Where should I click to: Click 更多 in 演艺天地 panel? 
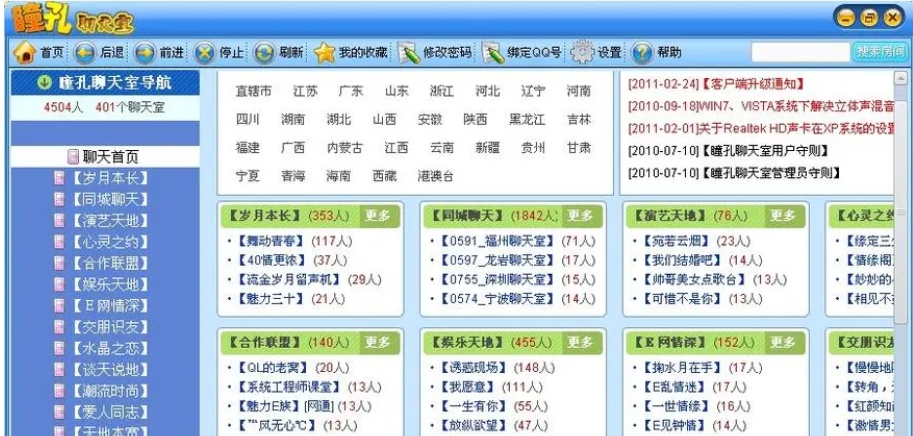[785, 216]
